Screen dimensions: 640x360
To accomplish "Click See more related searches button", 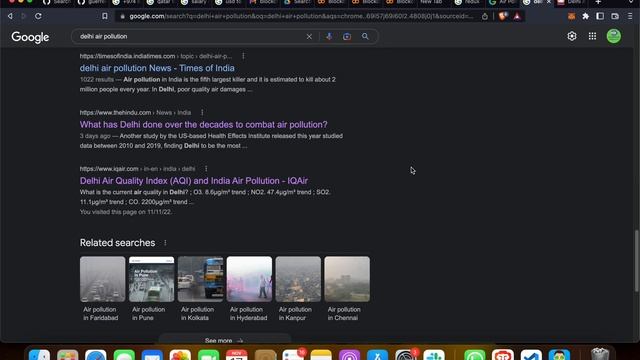I will pyautogui.click(x=224, y=339).
